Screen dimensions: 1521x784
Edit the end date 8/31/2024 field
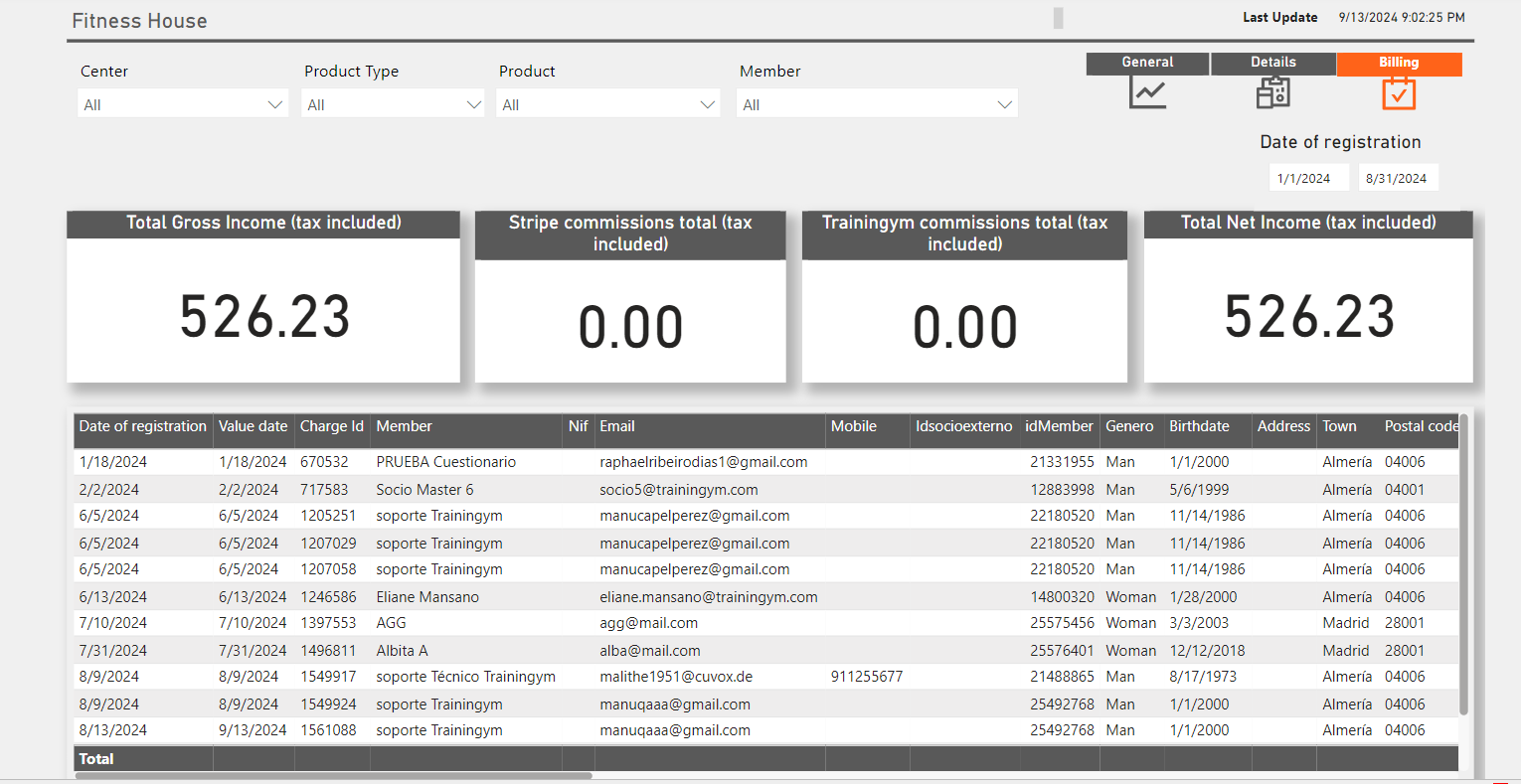tap(1398, 178)
